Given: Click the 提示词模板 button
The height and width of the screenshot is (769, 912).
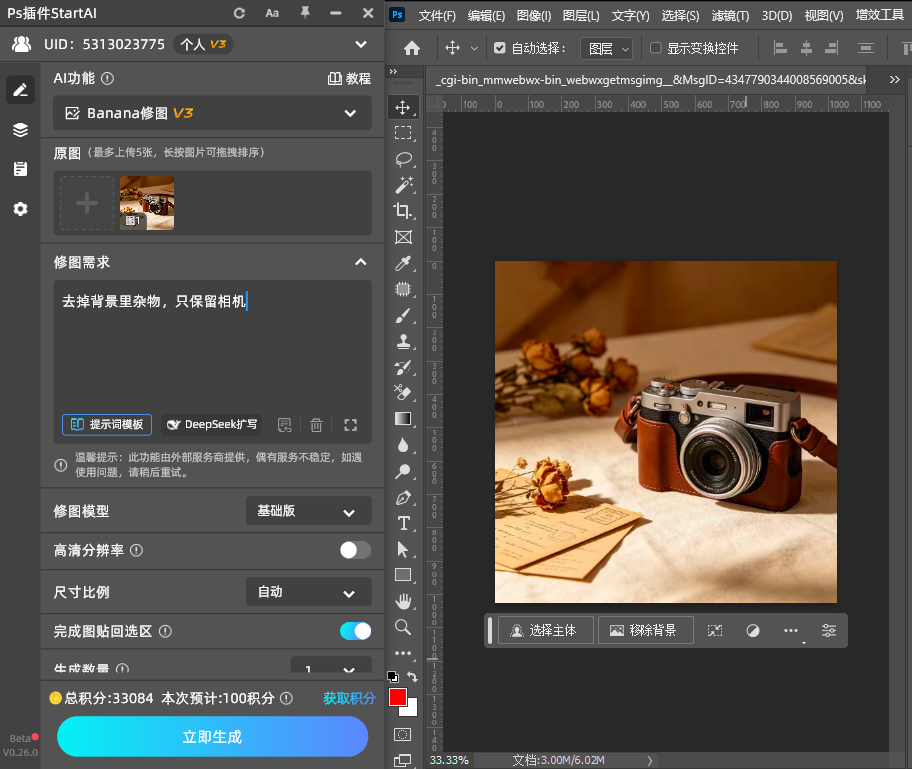Looking at the screenshot, I should coord(107,425).
